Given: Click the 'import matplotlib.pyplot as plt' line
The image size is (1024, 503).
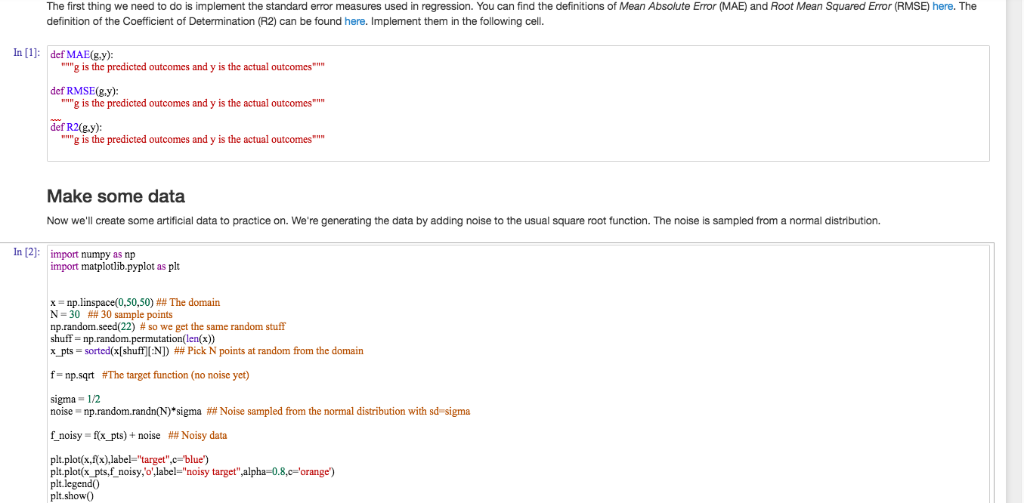Looking at the screenshot, I should [x=114, y=267].
